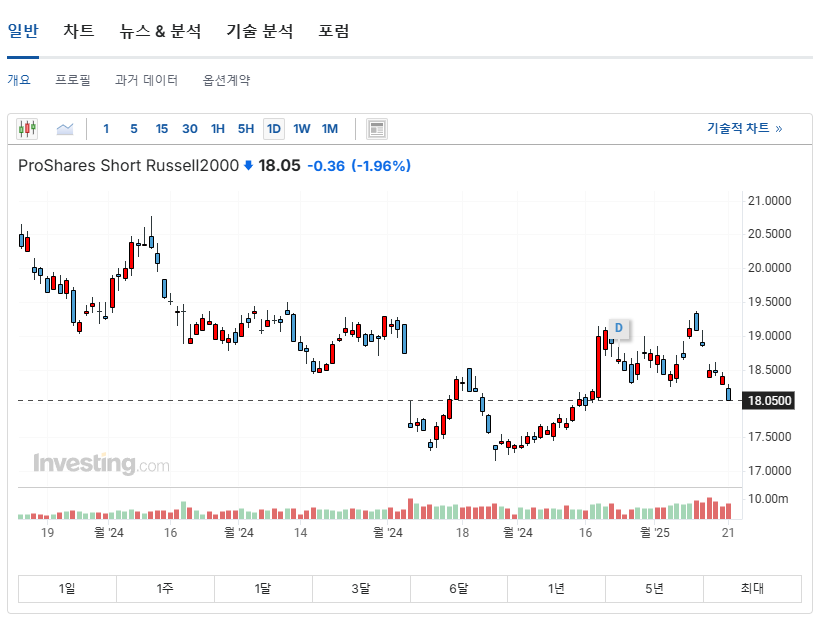Open the news overlay icon in toolbar

(x=377, y=129)
